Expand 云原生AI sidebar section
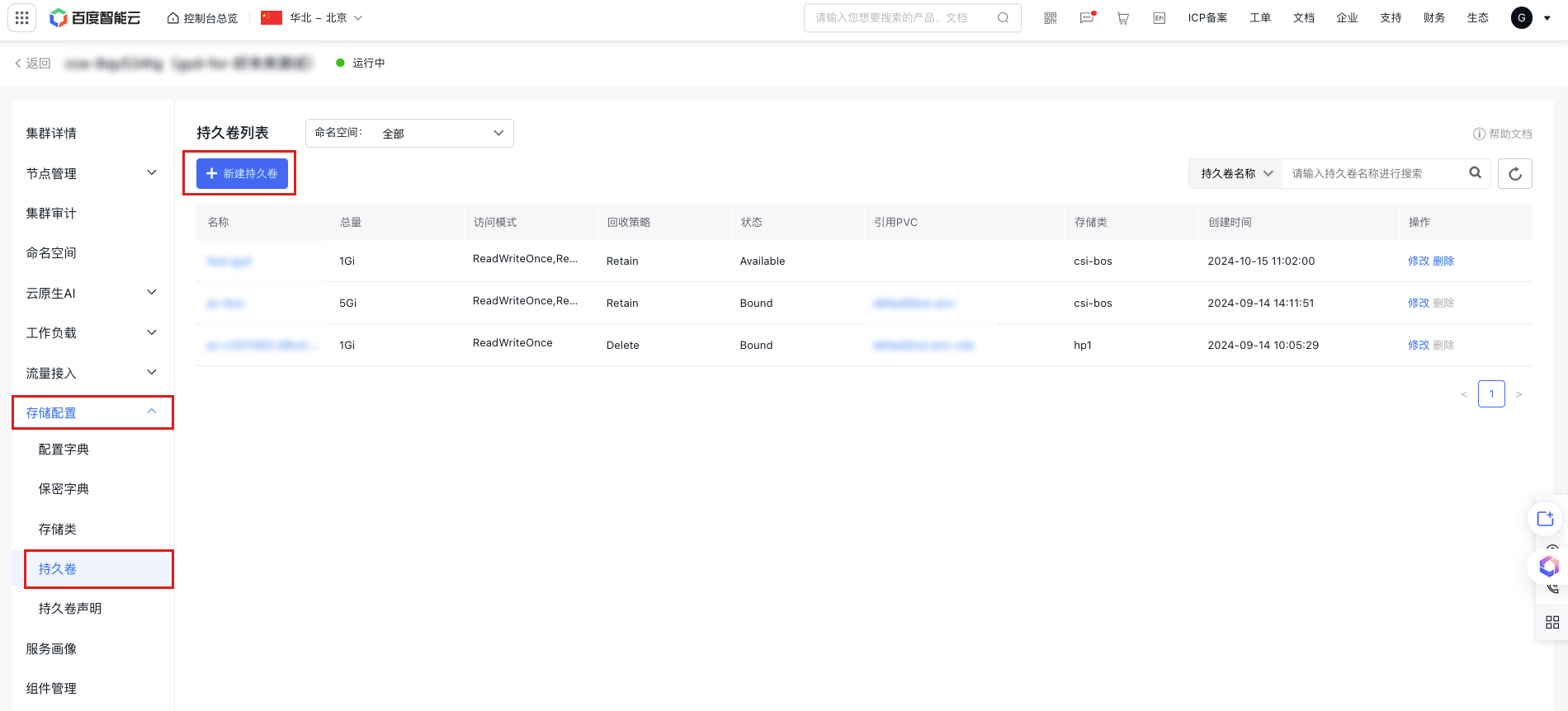 pos(92,293)
